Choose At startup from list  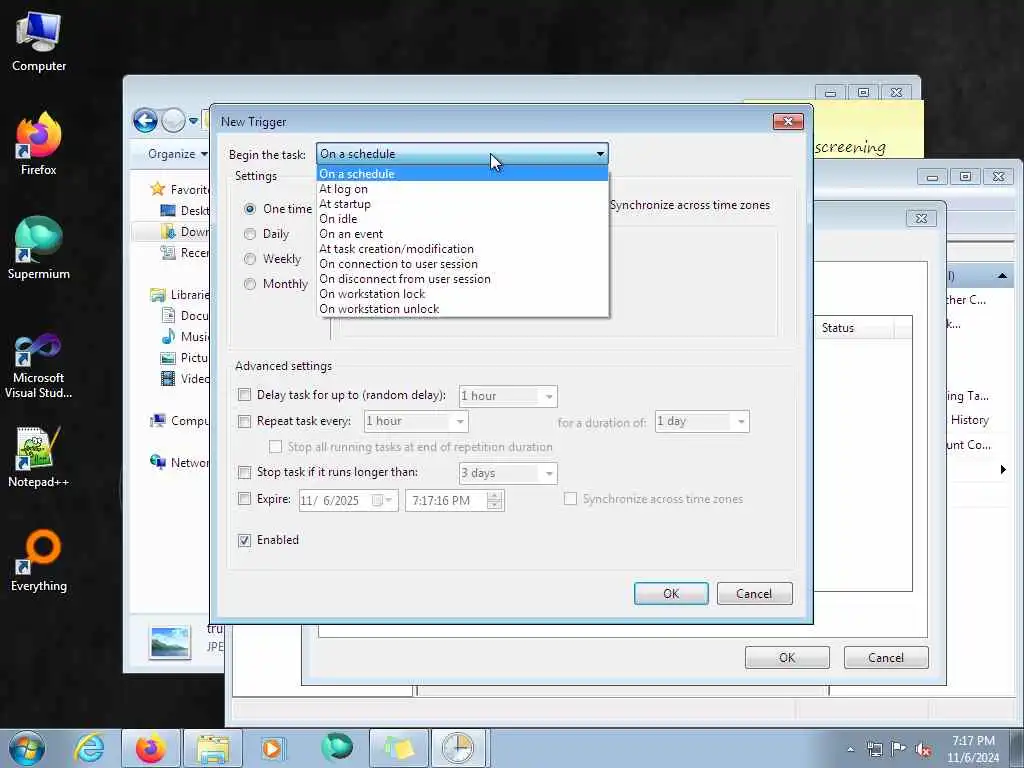462,204
